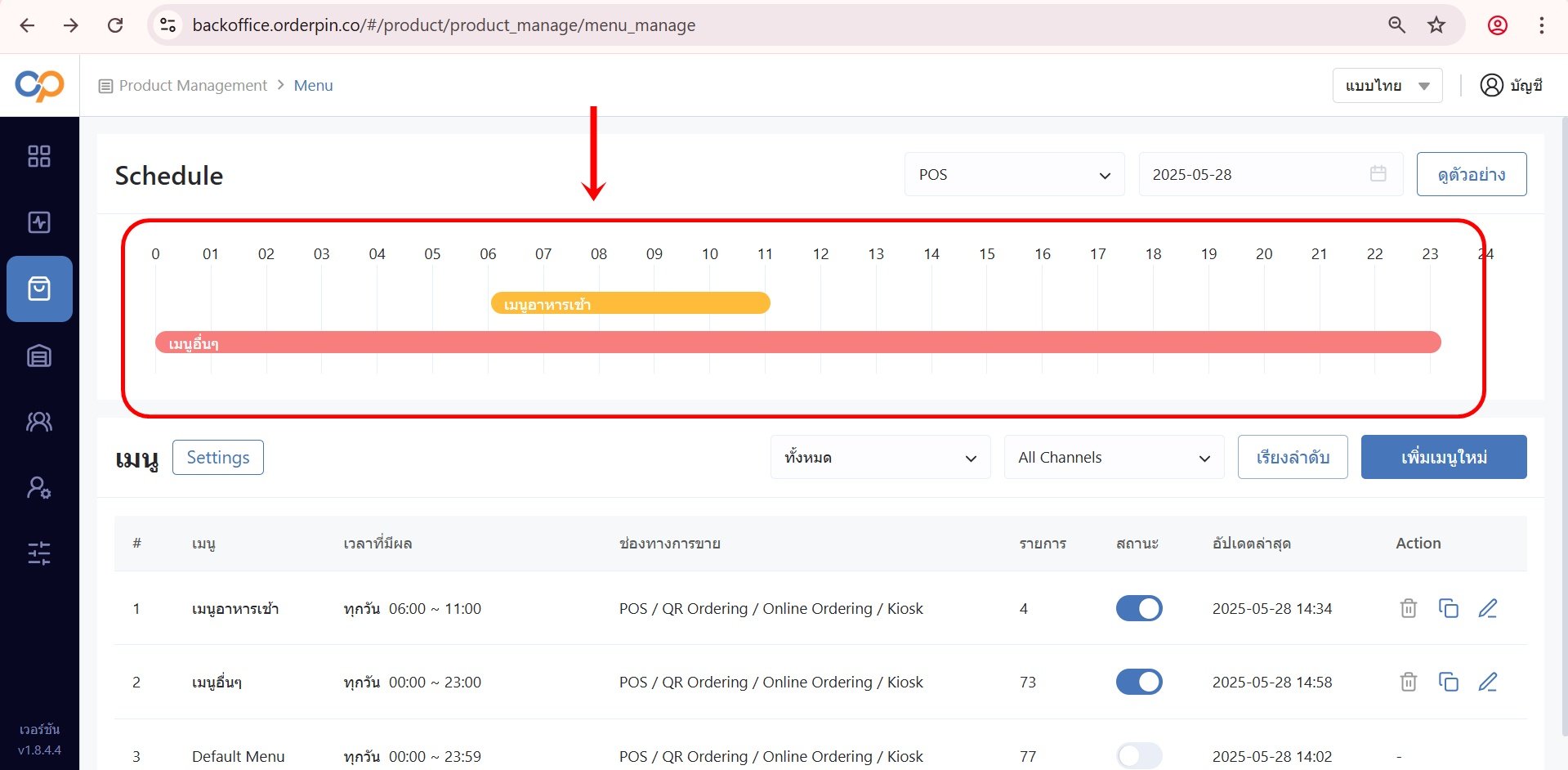Open the customers group icon in sidebar

39,422
